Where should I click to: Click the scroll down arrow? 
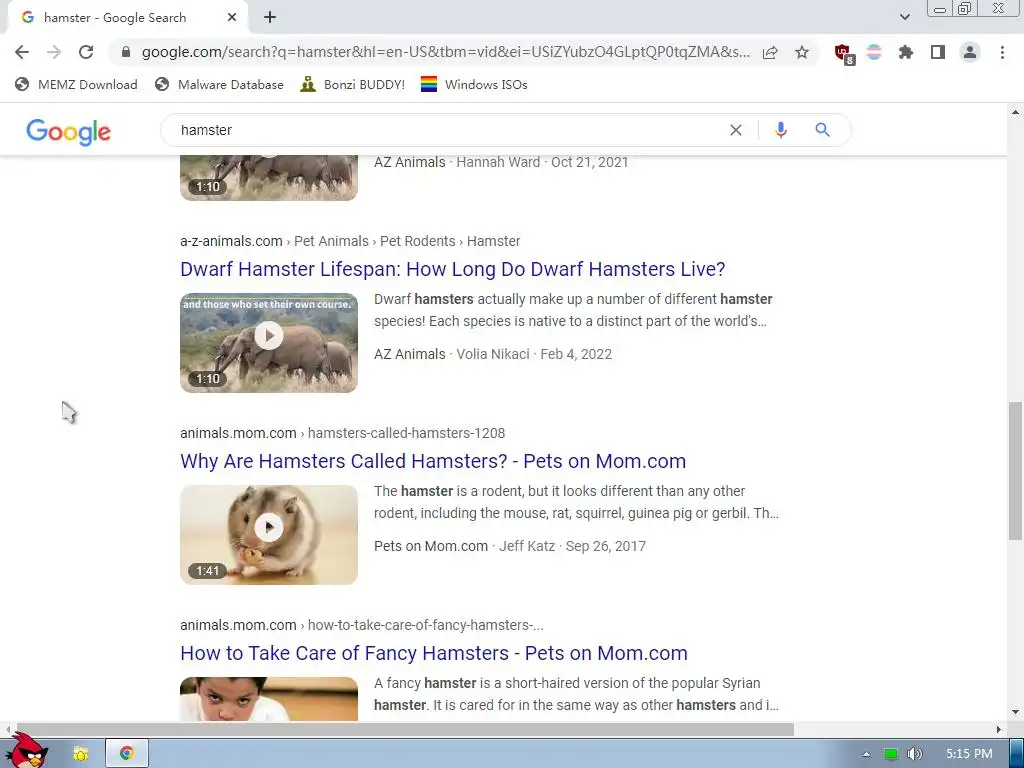pyautogui.click(x=1015, y=712)
